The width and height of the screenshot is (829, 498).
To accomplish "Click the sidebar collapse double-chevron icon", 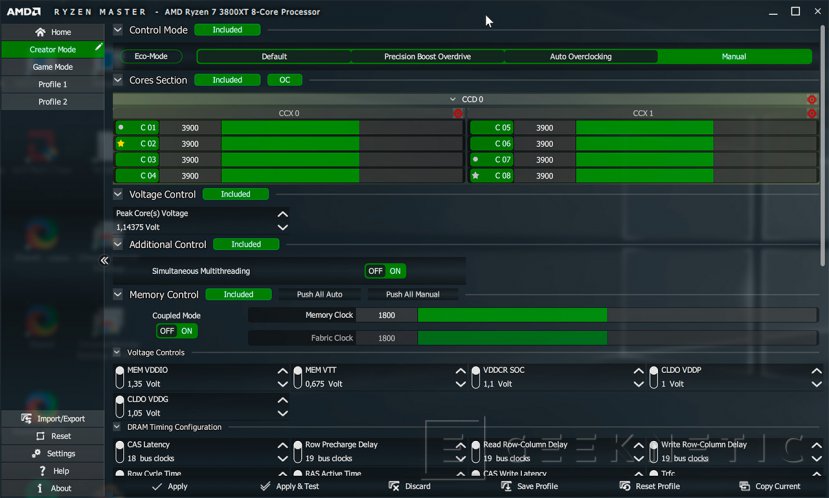I will pos(104,260).
